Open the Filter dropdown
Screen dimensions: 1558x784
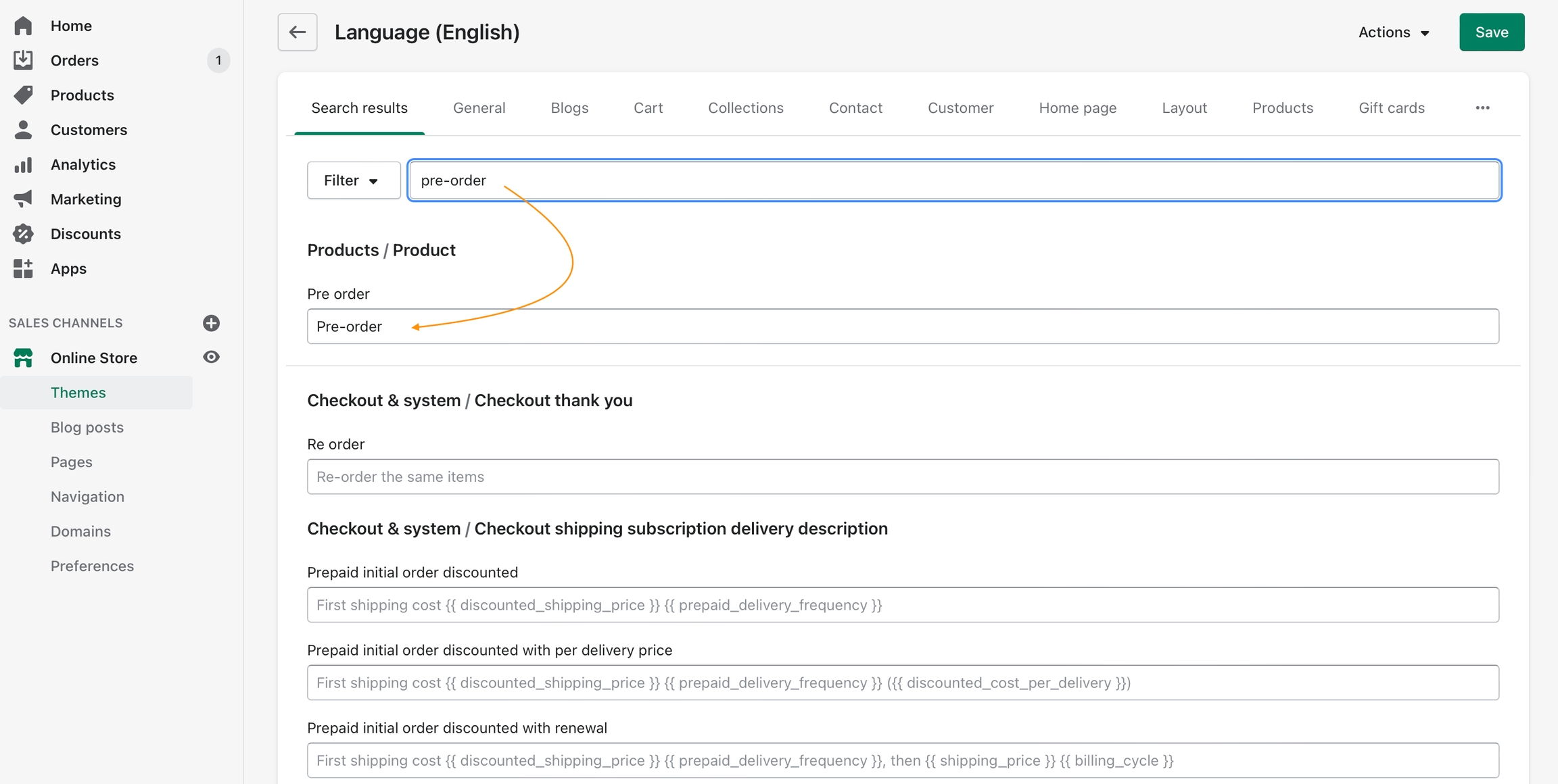pyautogui.click(x=353, y=180)
